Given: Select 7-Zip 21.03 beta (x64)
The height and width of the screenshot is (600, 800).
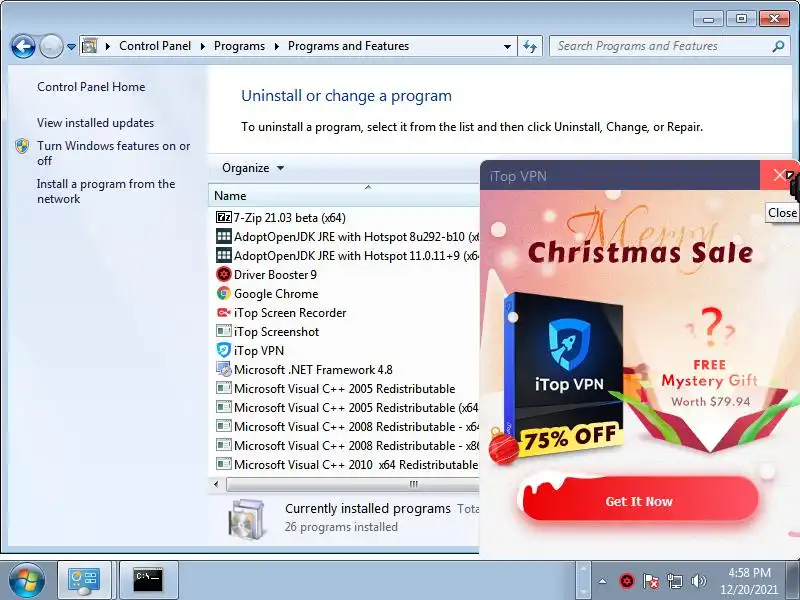Looking at the screenshot, I should point(290,218).
